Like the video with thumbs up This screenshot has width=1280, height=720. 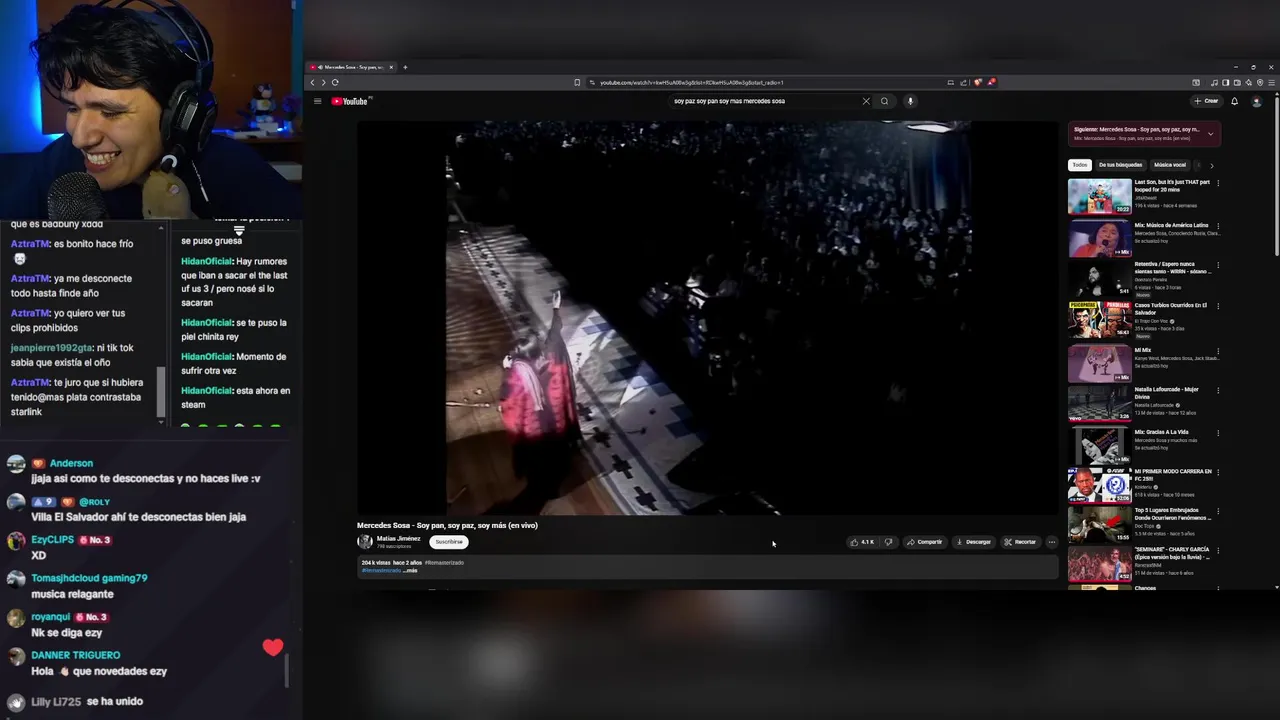pyautogui.click(x=861, y=542)
